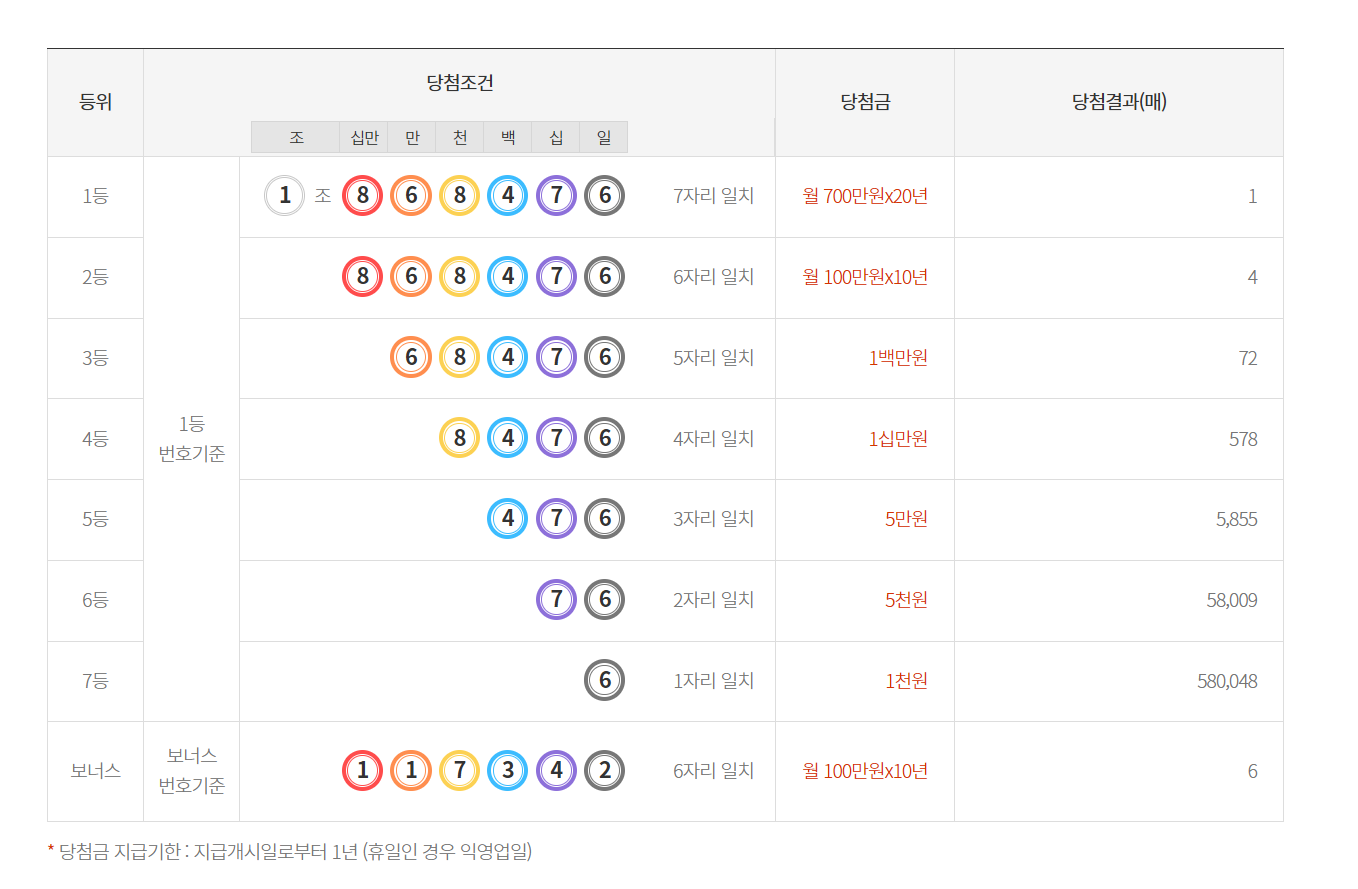Click the red 1 ball in the 보너스 row

[363, 771]
